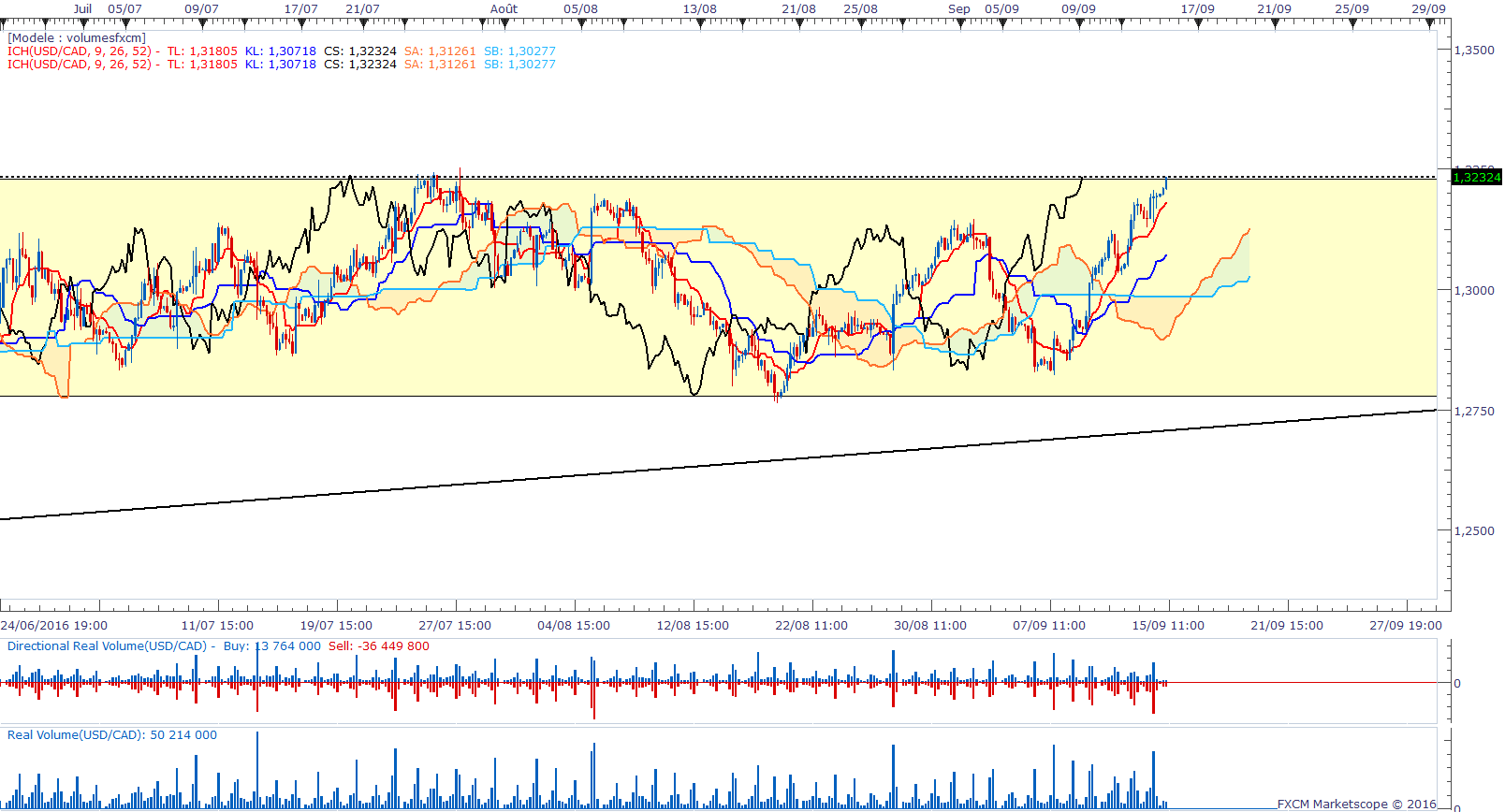This screenshot has height=812, width=1505.
Task: Select the "04/08 15:00" time label
Action: (574, 626)
